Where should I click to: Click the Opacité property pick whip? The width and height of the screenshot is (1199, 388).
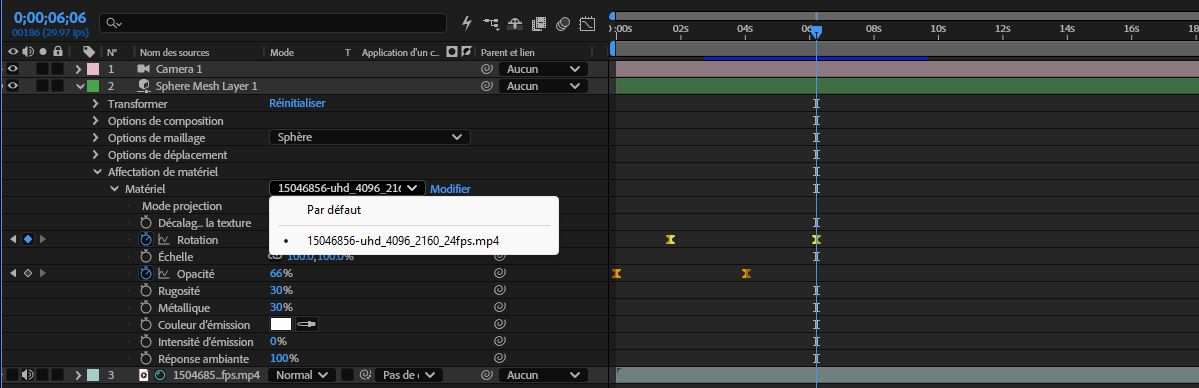click(x=499, y=273)
